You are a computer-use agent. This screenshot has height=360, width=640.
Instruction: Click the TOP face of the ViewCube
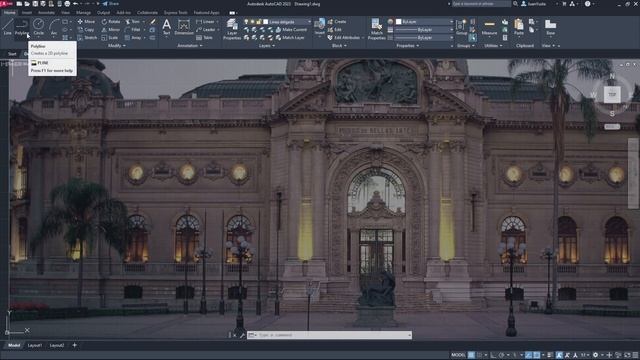[612, 94]
